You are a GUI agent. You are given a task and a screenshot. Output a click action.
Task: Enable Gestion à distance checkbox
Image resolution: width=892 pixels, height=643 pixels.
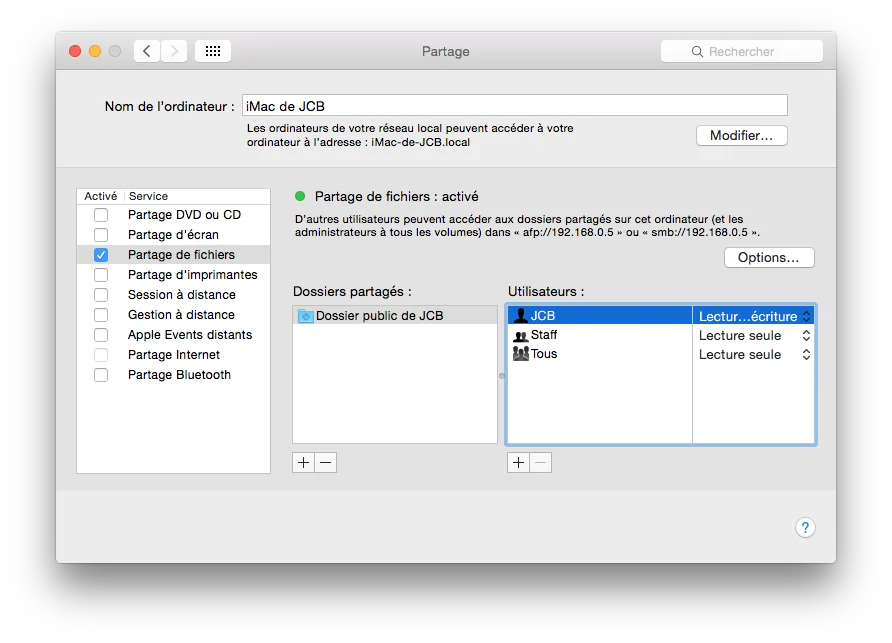pyautogui.click(x=101, y=315)
